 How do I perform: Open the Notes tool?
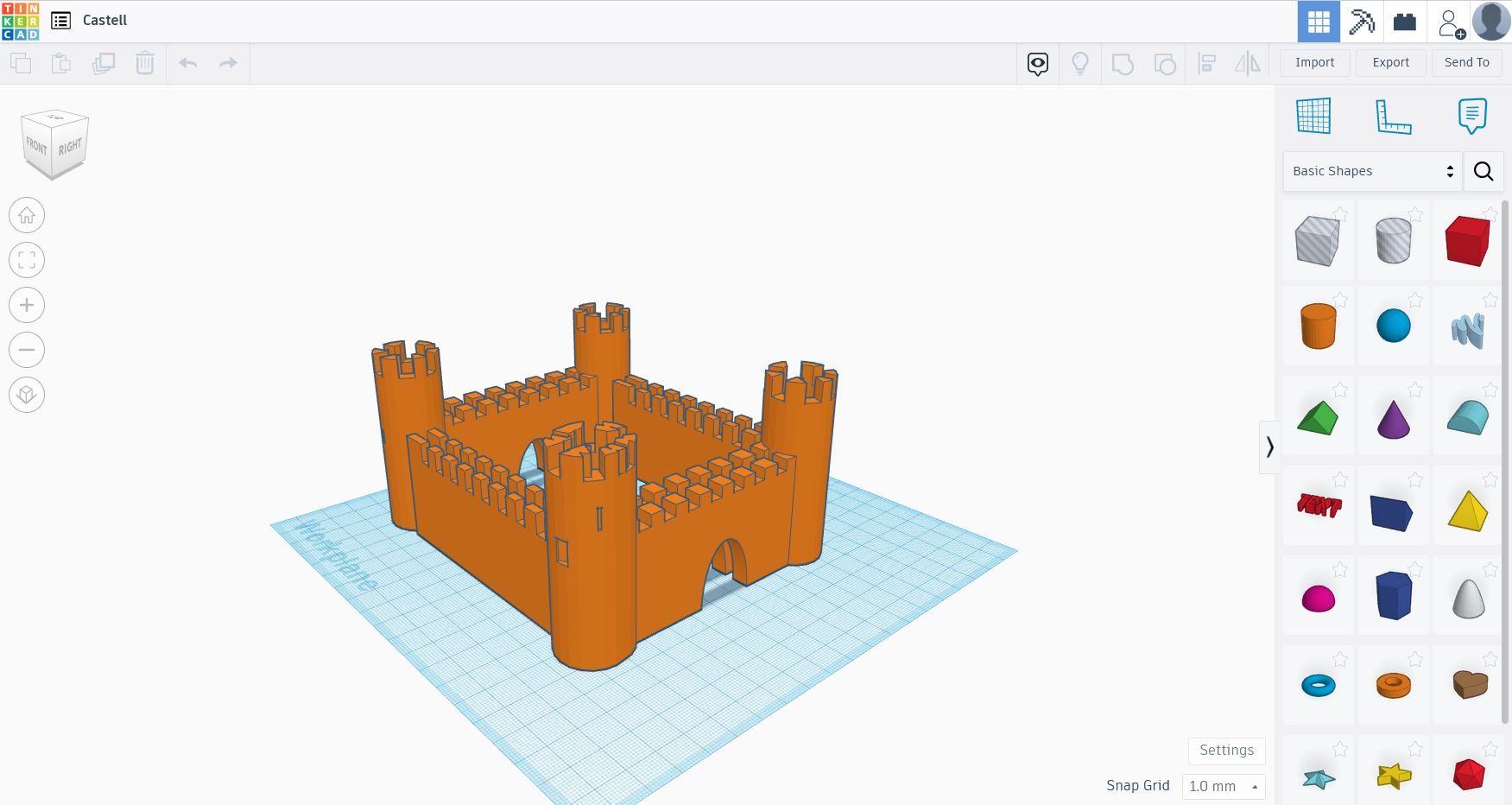[x=1471, y=116]
